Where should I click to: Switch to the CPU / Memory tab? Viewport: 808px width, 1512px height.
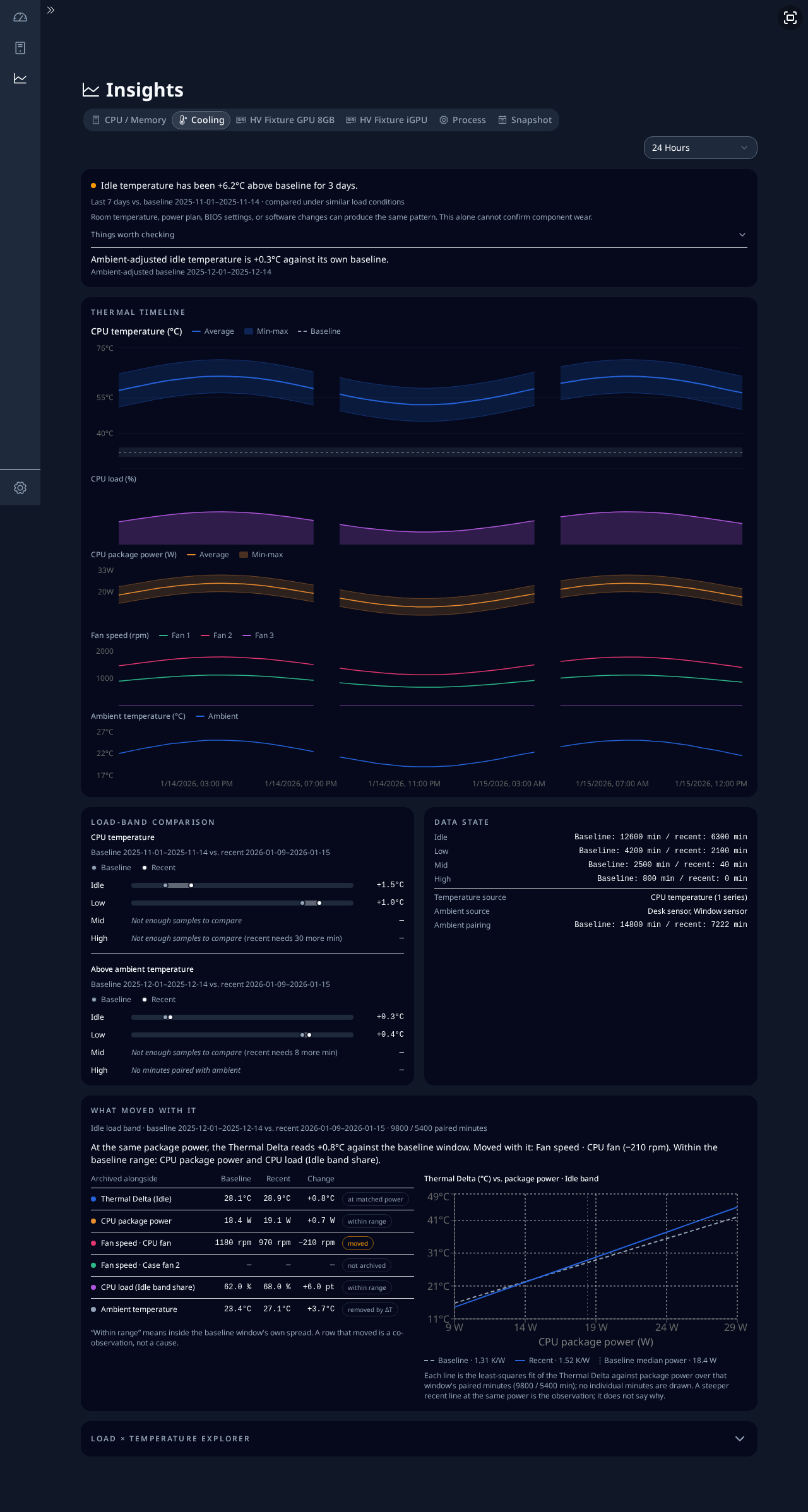pos(129,120)
